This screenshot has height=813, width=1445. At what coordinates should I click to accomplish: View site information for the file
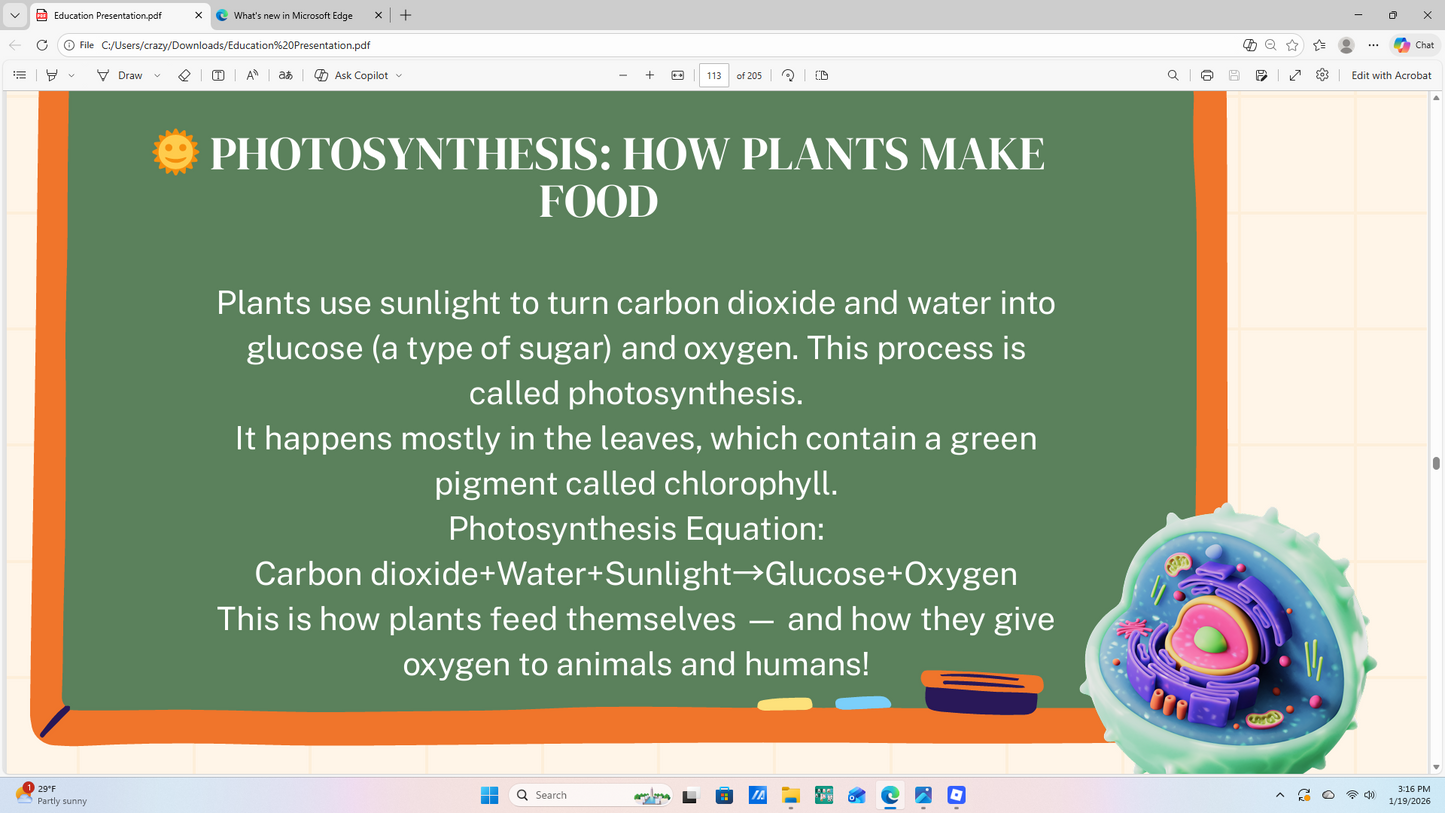[79, 45]
